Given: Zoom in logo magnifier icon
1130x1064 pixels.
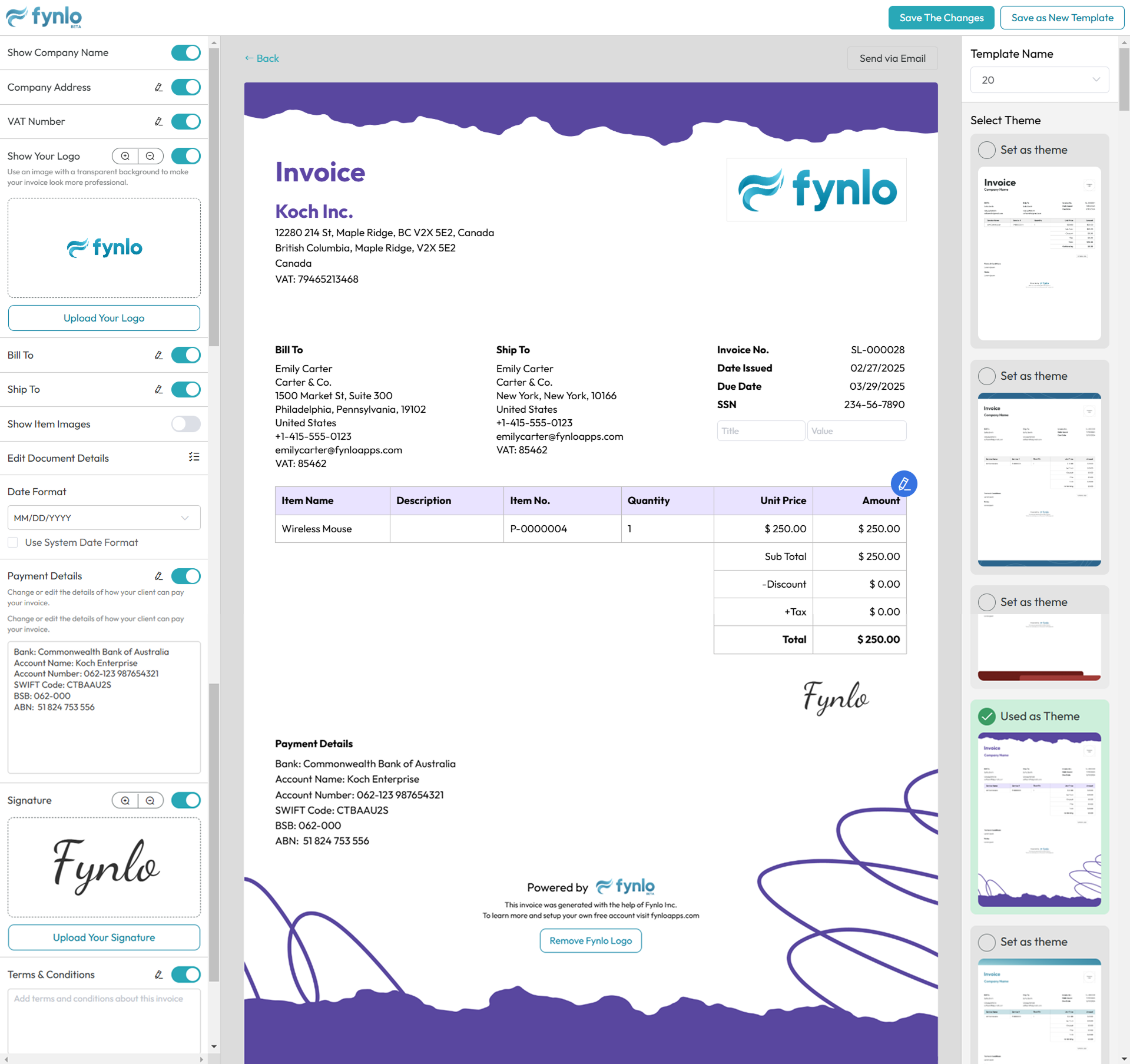Looking at the screenshot, I should 125,156.
